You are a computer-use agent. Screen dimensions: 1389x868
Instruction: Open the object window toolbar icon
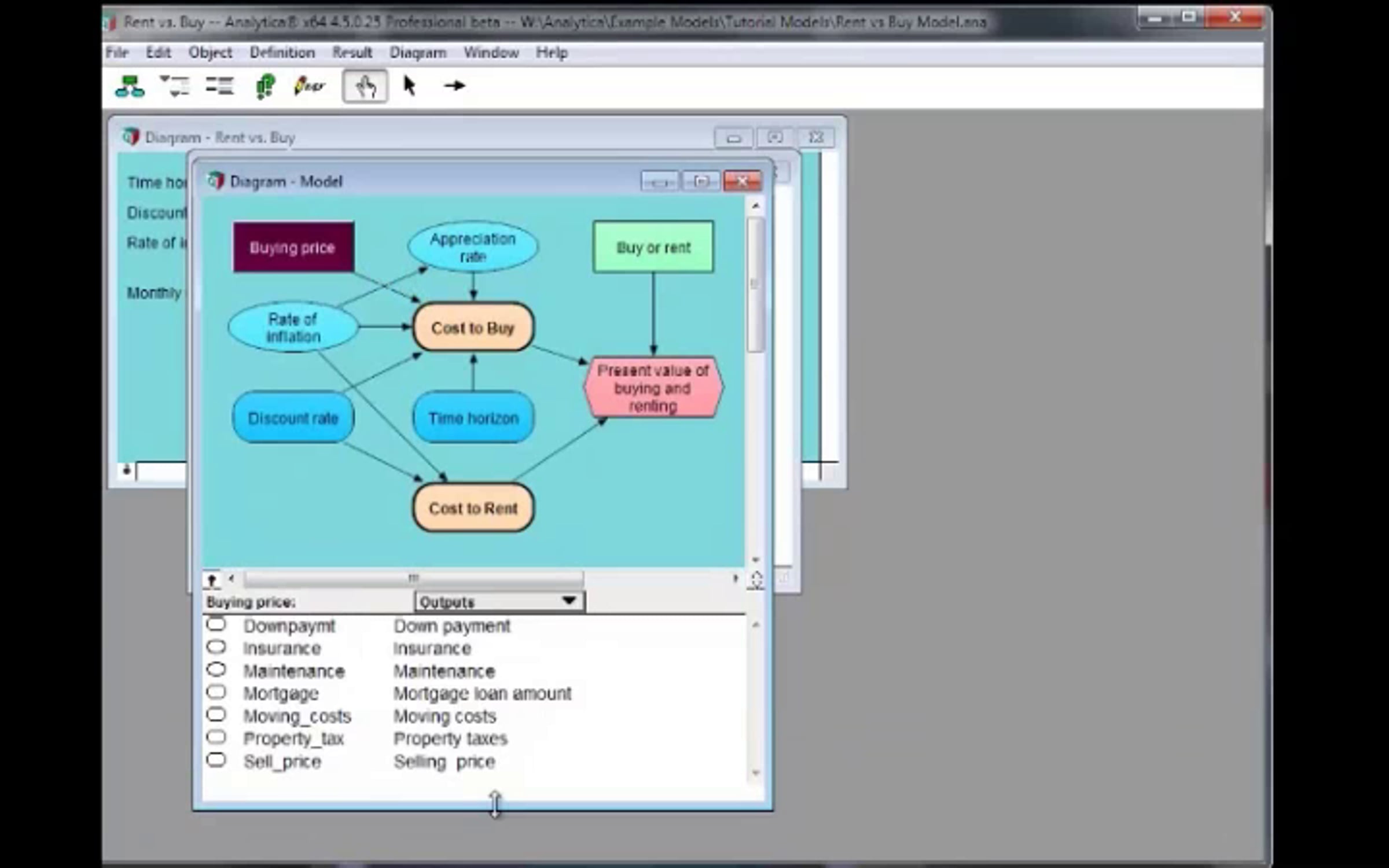click(x=219, y=87)
